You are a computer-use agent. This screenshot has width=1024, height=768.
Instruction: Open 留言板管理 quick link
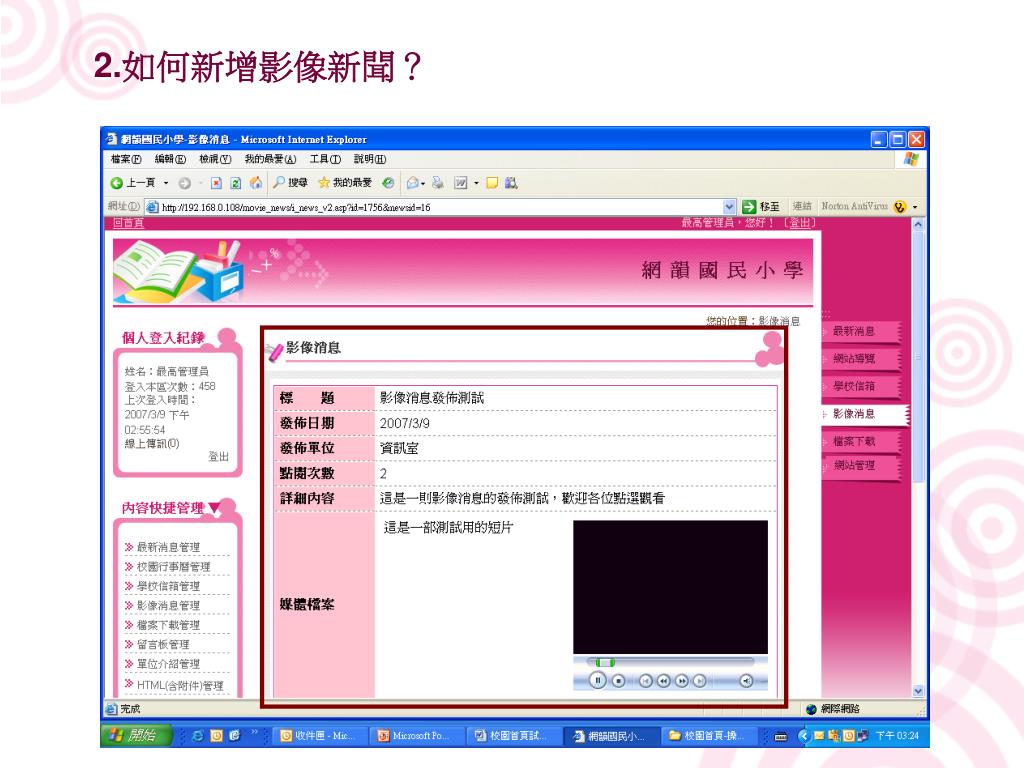click(x=163, y=645)
